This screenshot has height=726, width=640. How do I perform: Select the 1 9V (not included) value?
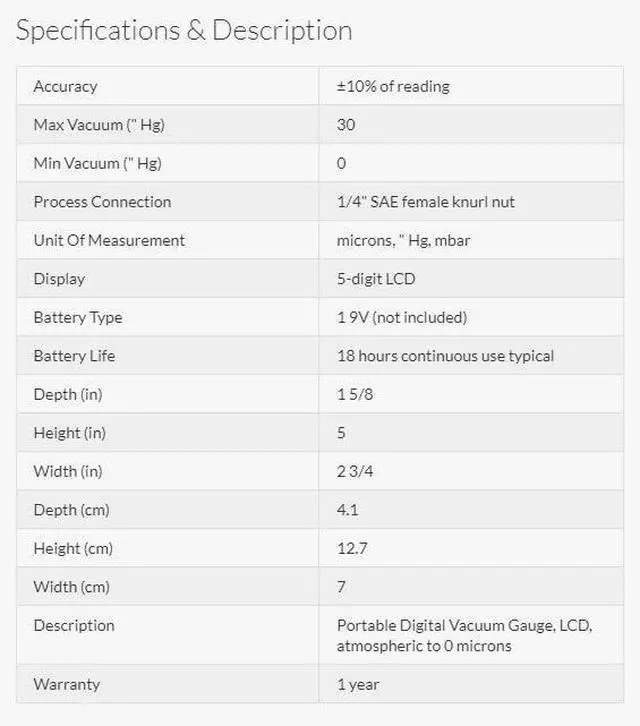point(402,318)
